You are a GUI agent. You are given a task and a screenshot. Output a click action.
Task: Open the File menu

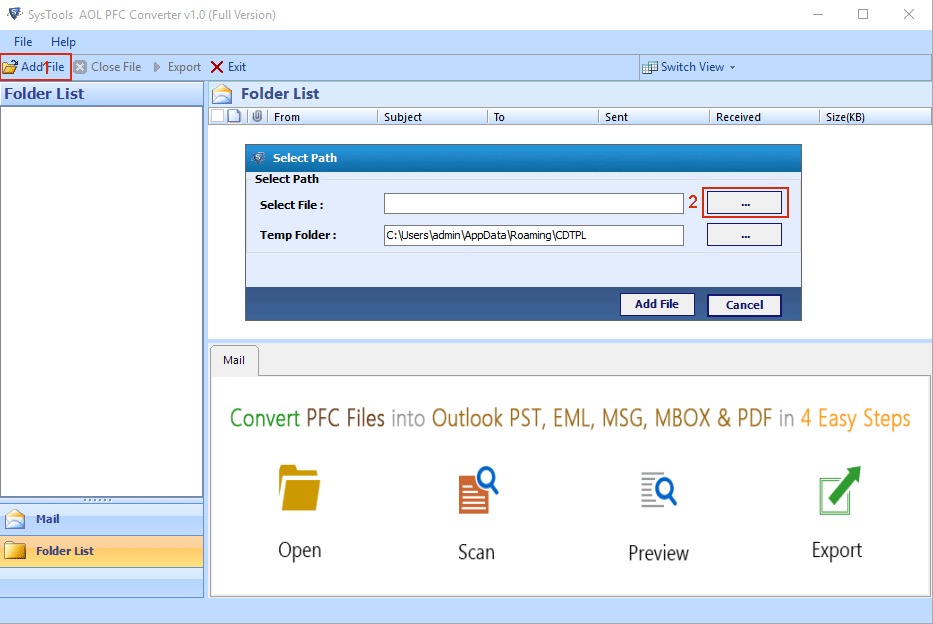[x=23, y=42]
